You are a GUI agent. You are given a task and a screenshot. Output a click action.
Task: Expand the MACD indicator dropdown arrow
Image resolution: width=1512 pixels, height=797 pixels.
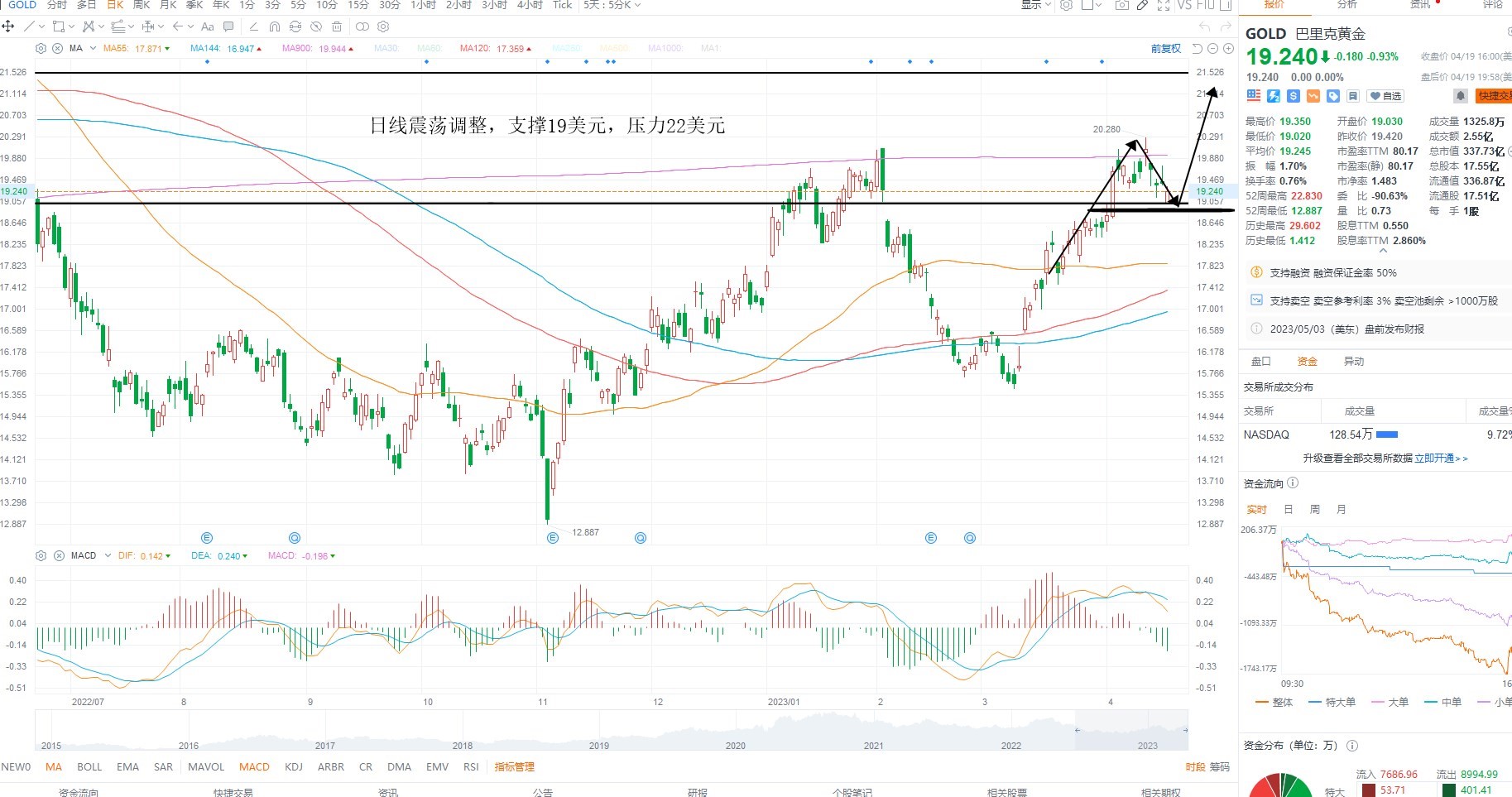[x=108, y=555]
